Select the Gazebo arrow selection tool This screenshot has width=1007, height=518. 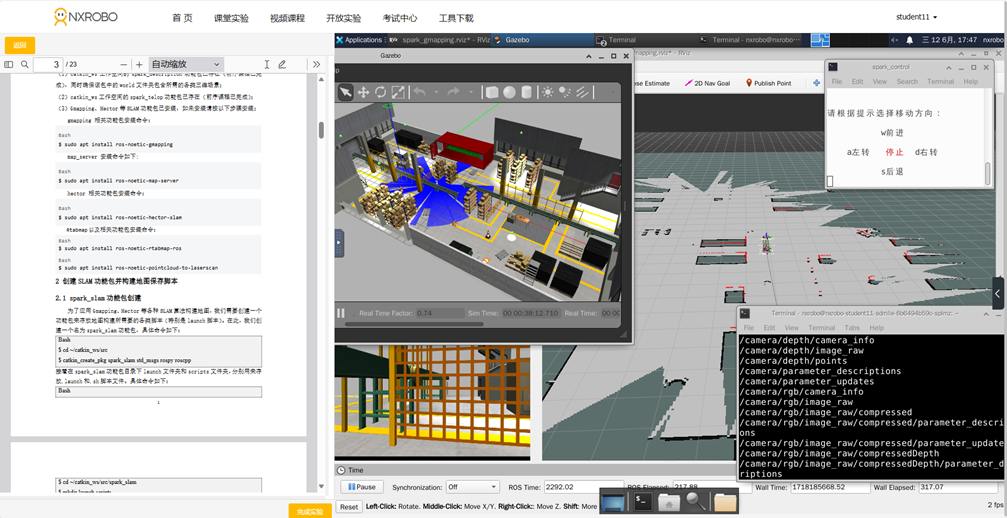[x=346, y=92]
